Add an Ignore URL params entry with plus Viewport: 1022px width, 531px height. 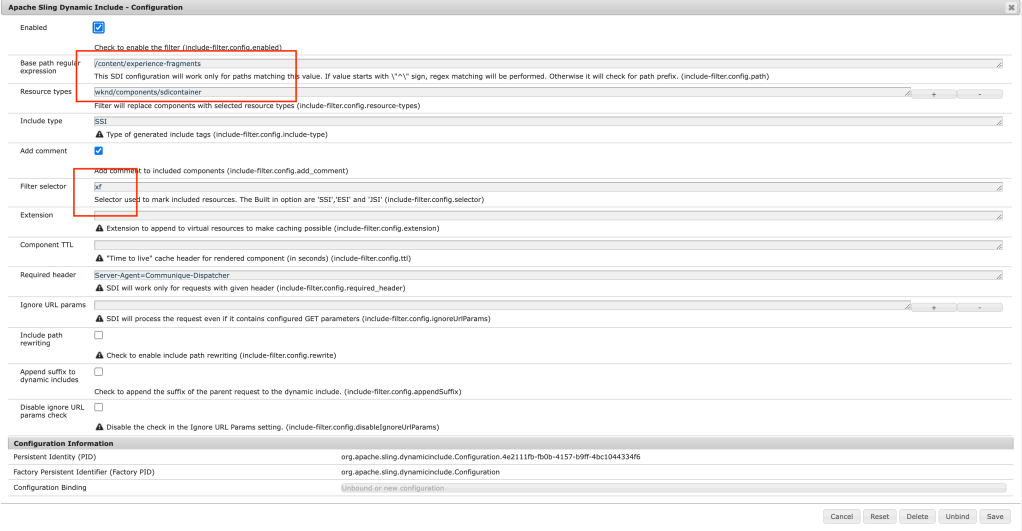pos(934,307)
